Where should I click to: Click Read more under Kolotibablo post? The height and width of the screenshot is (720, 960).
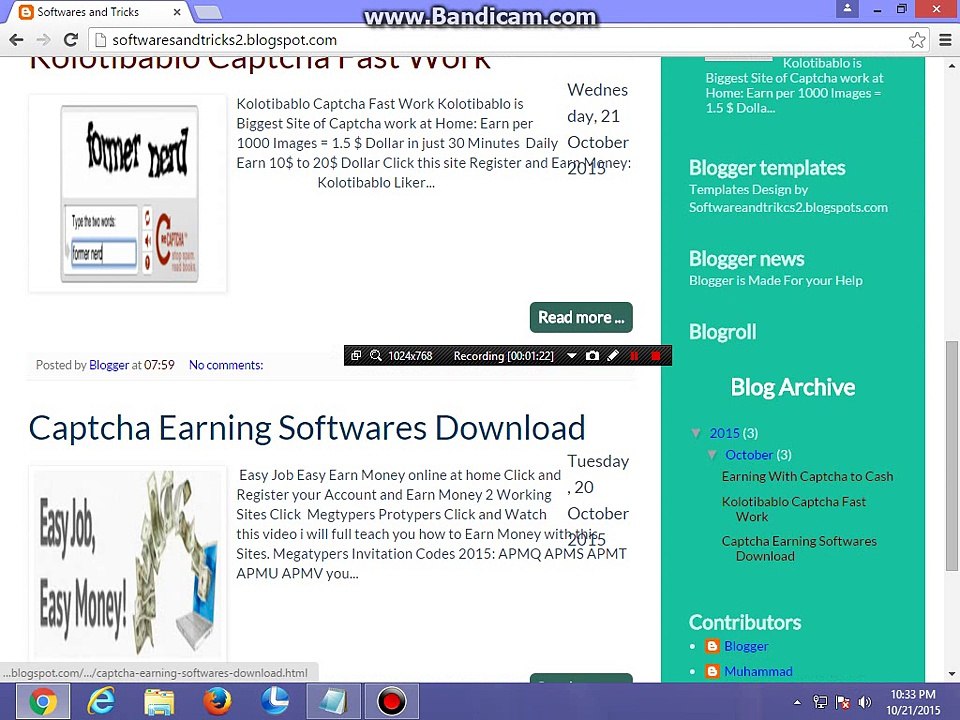click(x=581, y=317)
